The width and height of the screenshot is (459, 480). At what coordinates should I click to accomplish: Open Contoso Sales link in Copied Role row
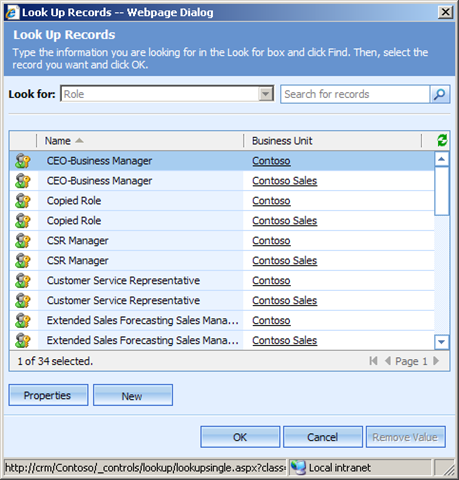tap(284, 221)
